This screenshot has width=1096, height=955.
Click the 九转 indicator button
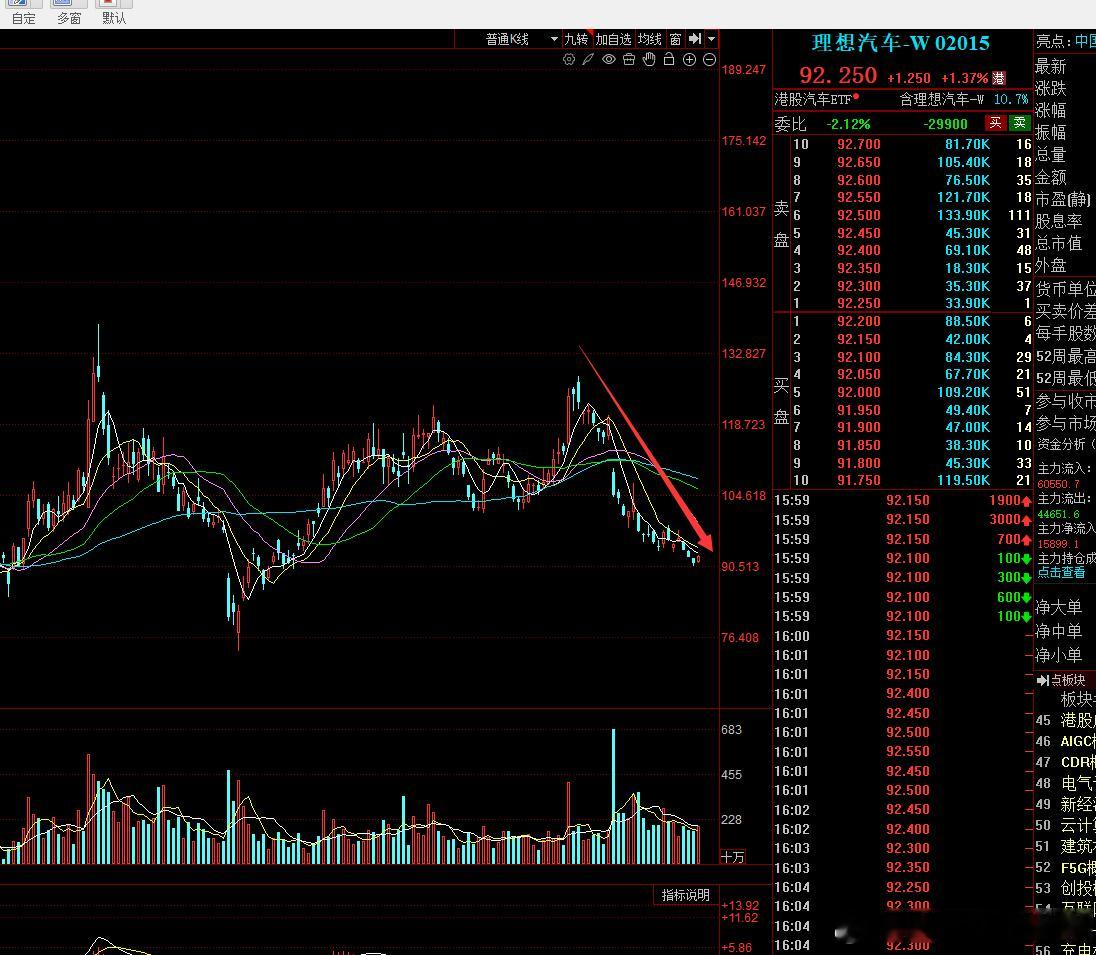(x=577, y=39)
